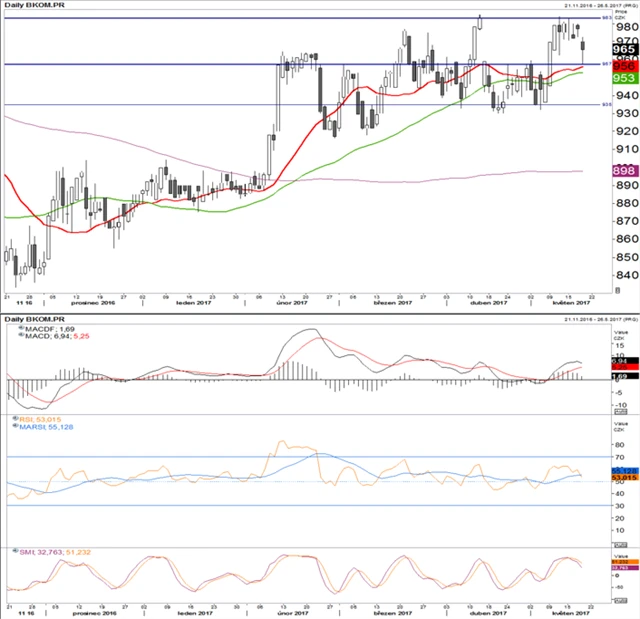Select the 'Daily BKOM.PR' title of the price chart

click(x=34, y=5)
